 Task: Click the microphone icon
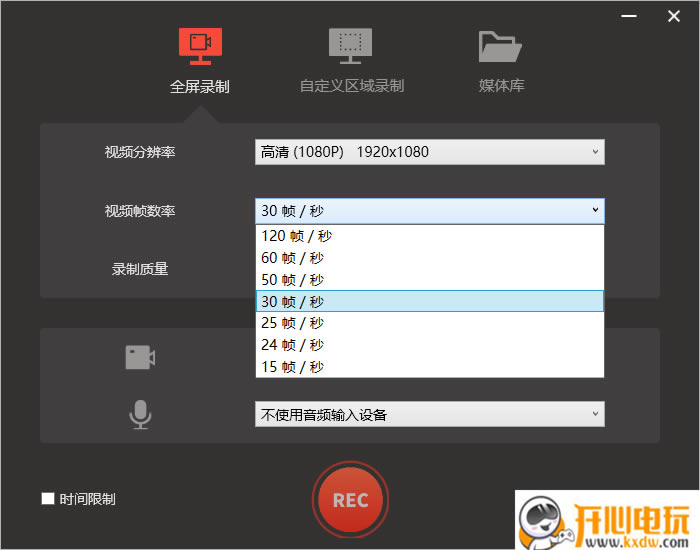point(140,414)
